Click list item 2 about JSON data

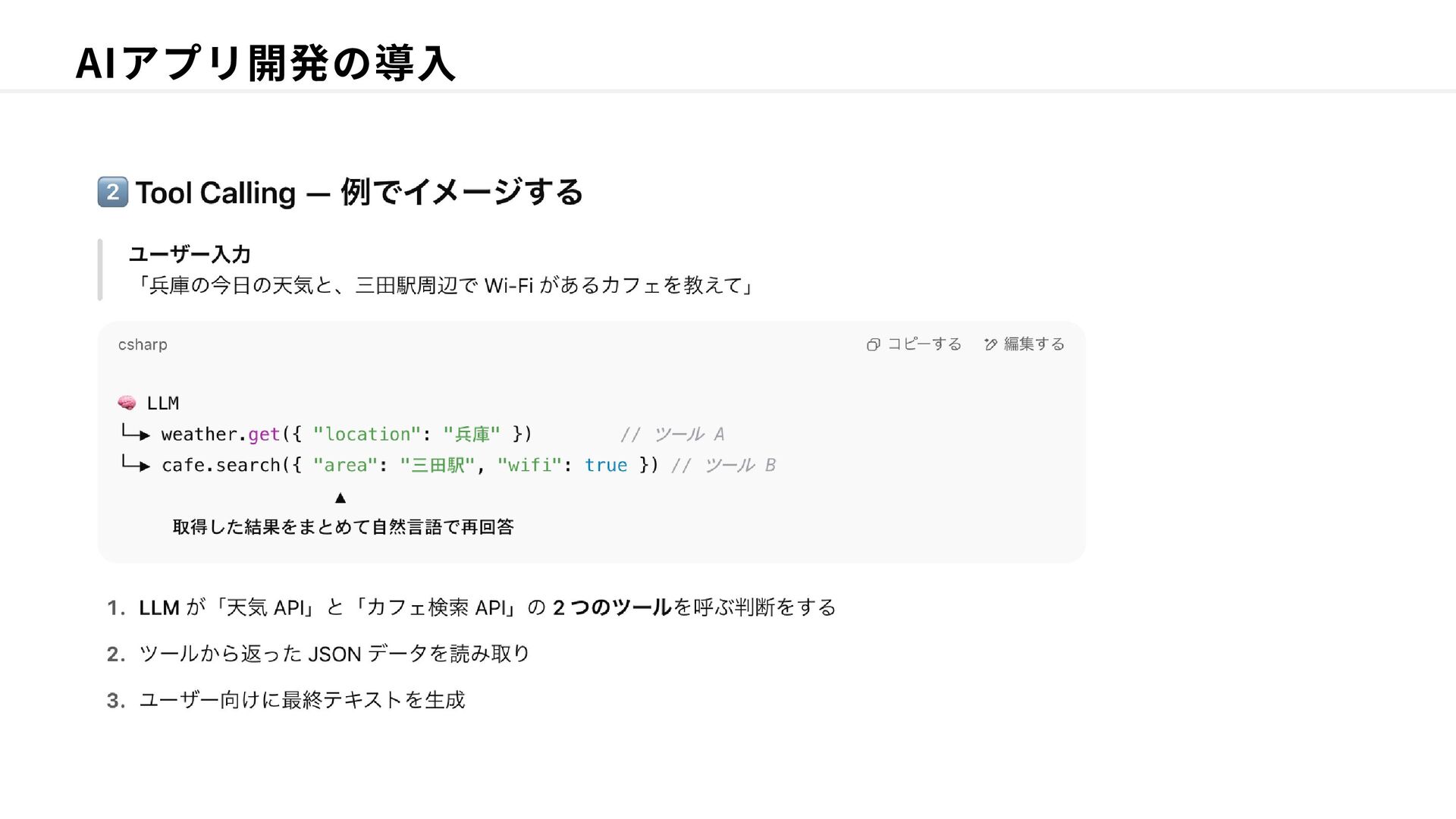318,654
